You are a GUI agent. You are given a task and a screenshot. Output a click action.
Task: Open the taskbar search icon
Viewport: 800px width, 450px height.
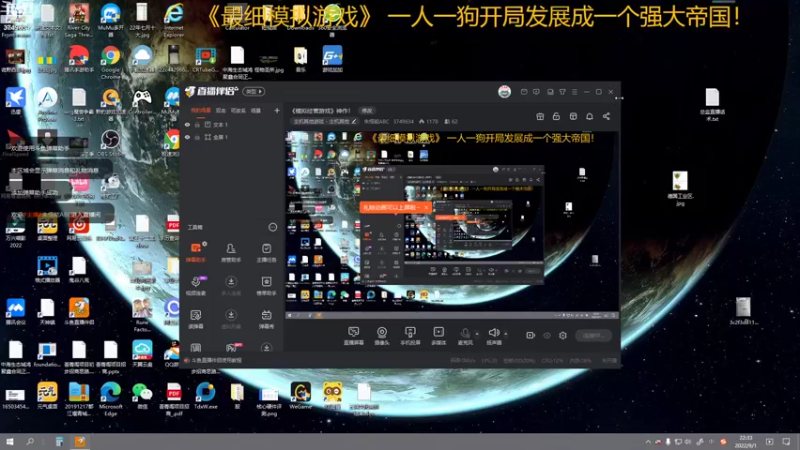tap(30, 442)
